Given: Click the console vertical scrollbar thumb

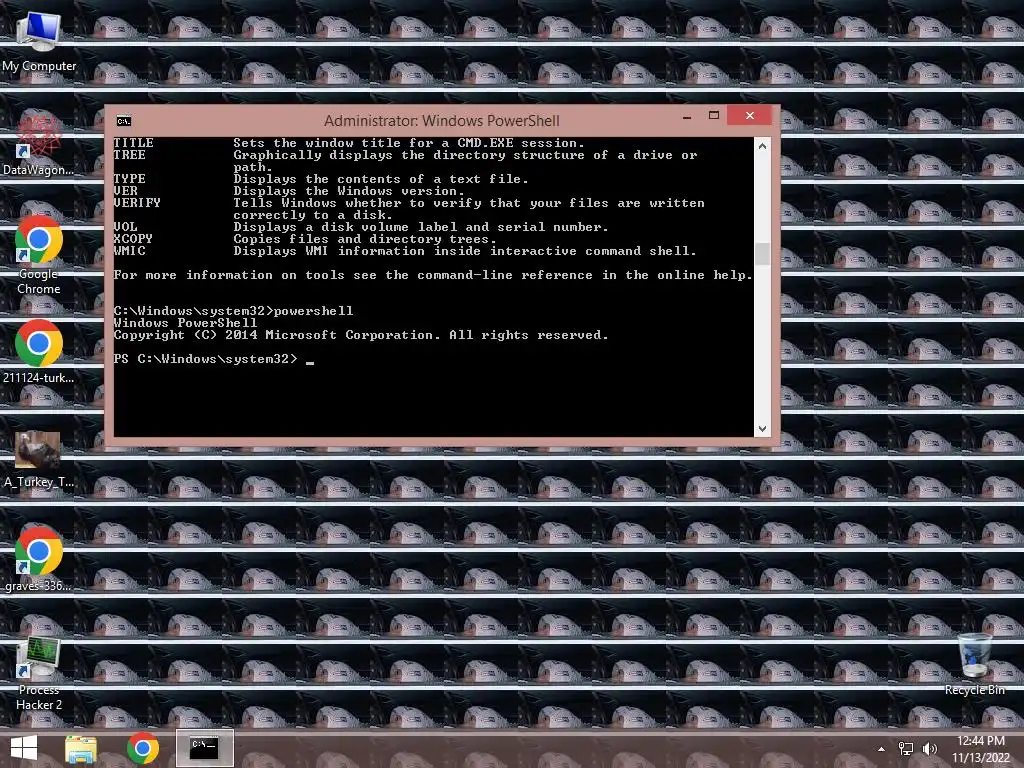Looking at the screenshot, I should 762,254.
